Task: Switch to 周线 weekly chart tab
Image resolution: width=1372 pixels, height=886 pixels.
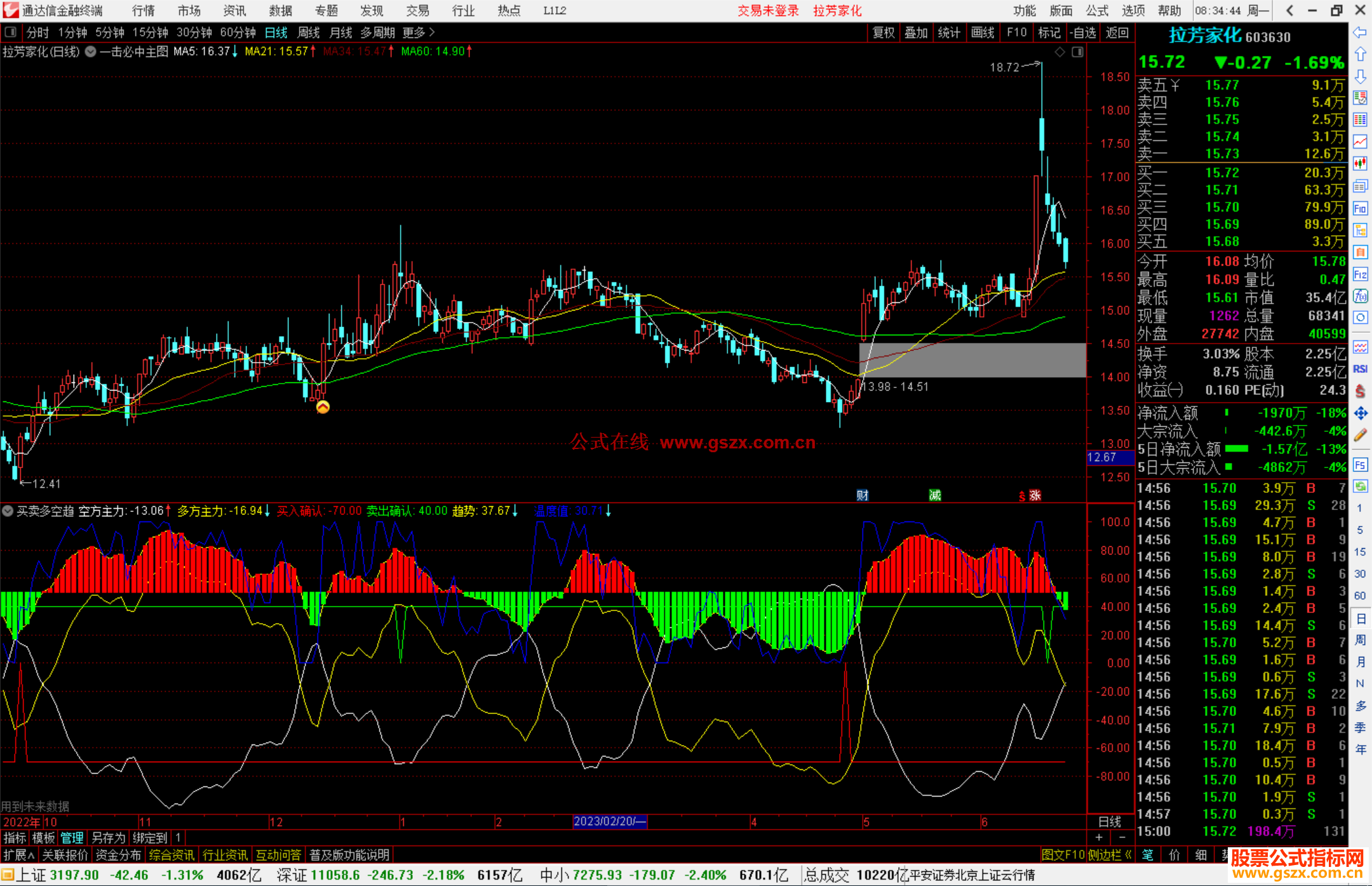Action: 308,32
